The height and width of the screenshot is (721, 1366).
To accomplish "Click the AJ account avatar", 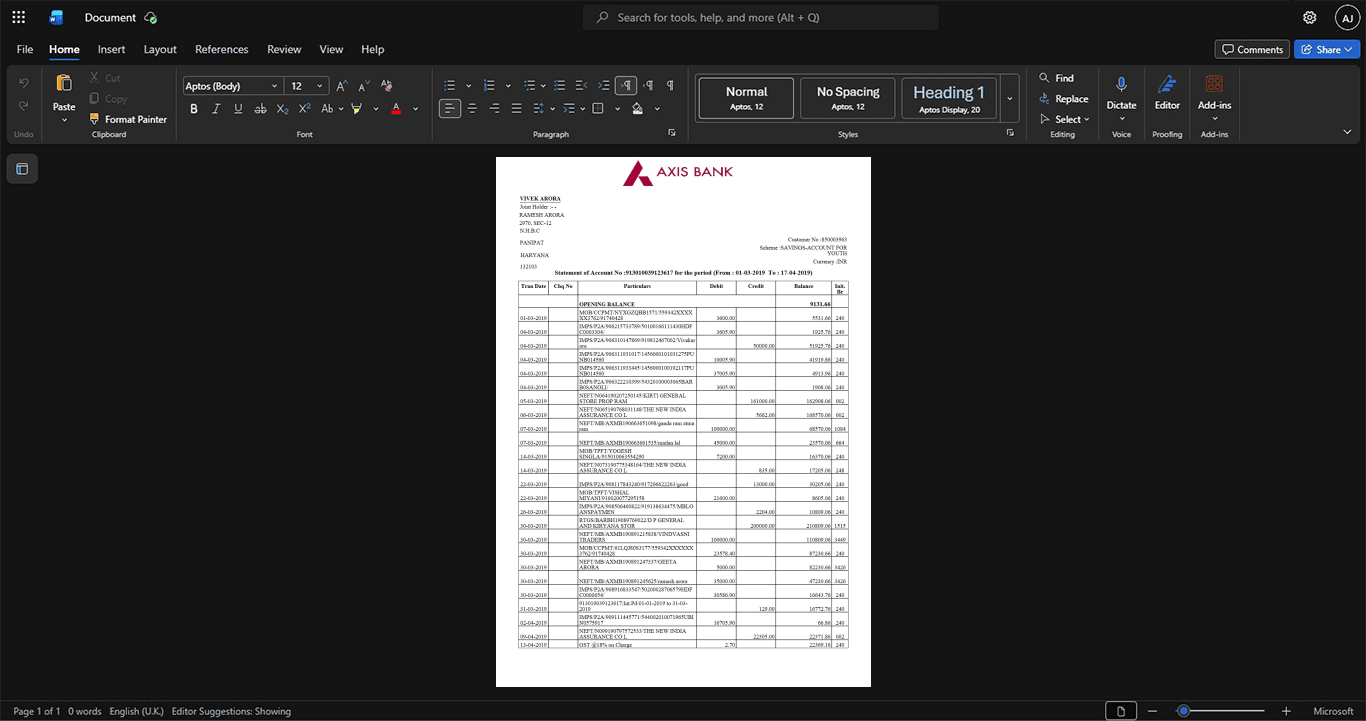I will 1348,17.
